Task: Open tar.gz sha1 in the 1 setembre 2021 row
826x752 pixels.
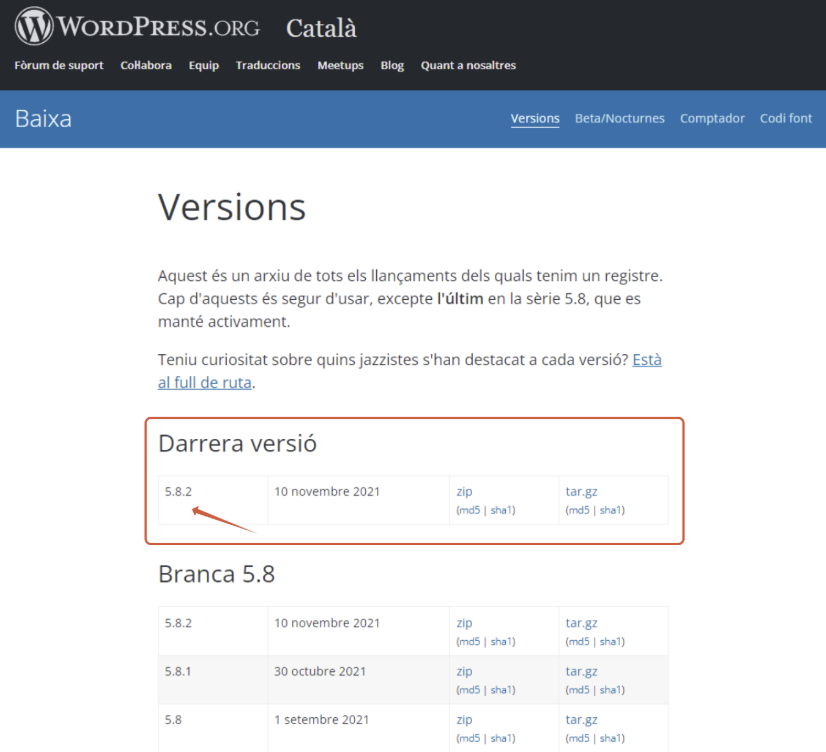Action: 611,738
